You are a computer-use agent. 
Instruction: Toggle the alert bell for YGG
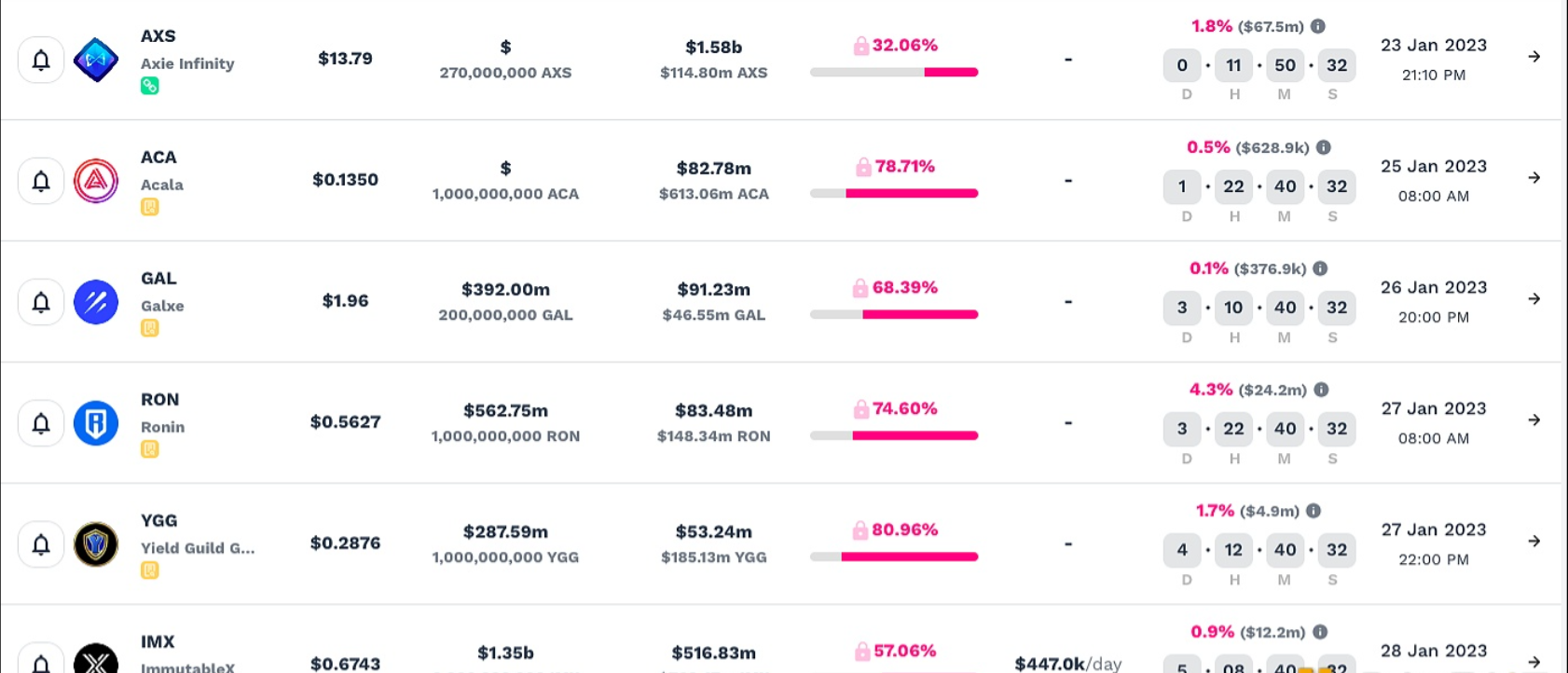pos(41,544)
